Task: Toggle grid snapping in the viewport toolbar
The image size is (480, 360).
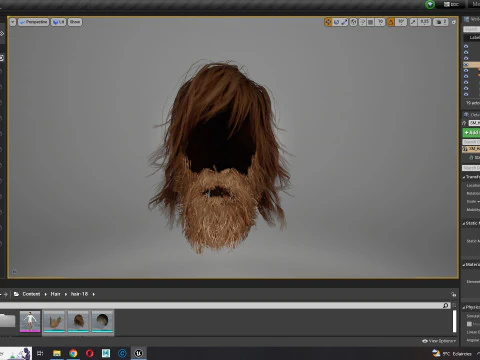Action: [370, 22]
